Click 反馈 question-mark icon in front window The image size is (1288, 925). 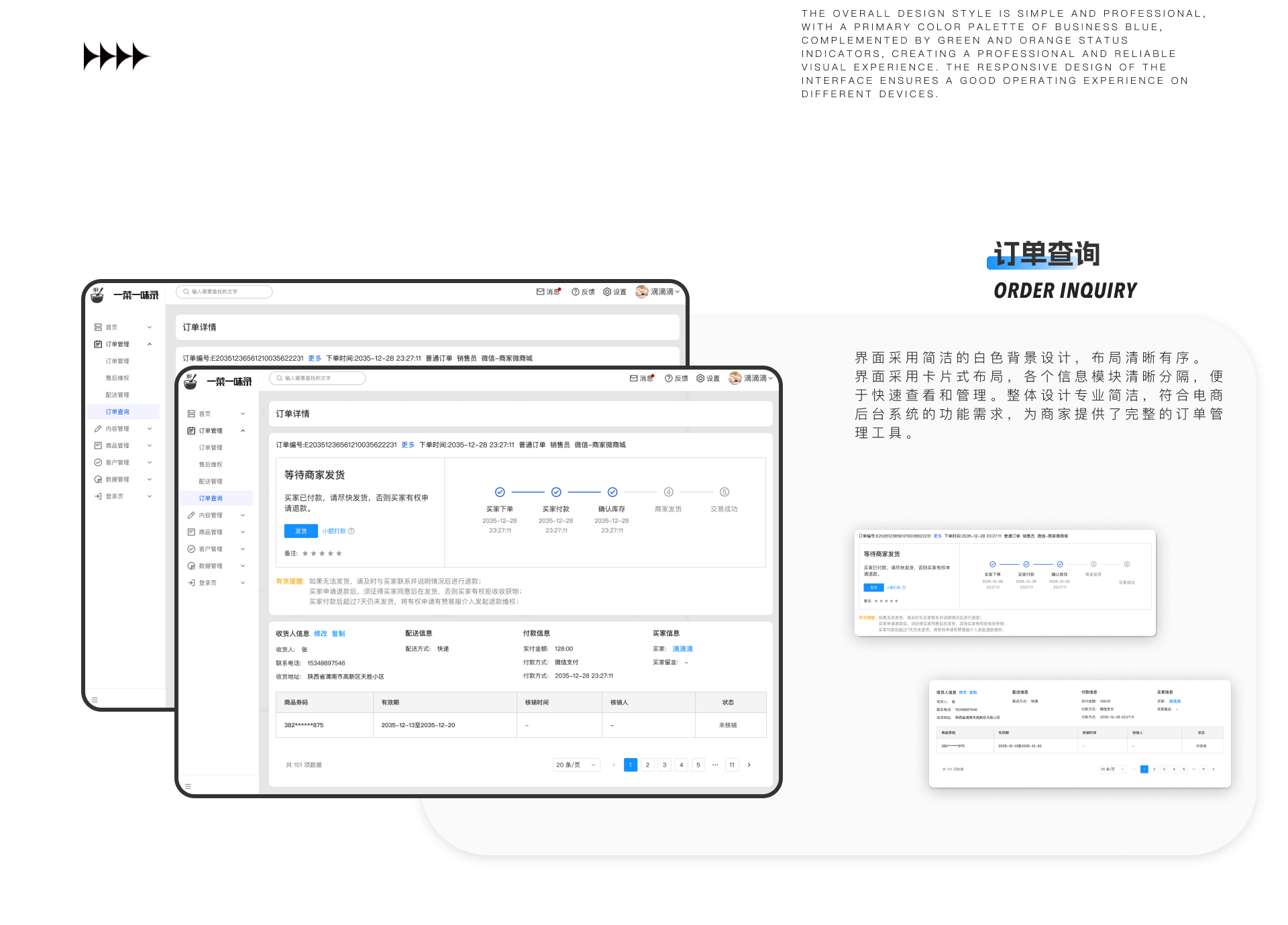click(668, 378)
